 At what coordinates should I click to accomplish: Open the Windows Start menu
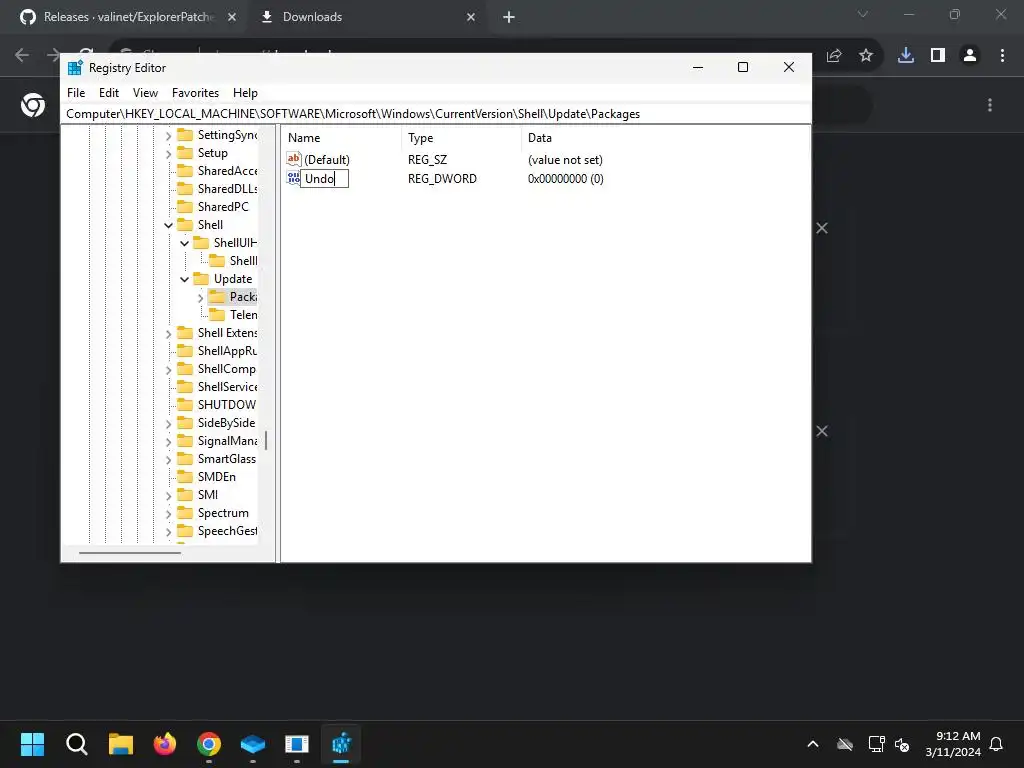point(32,744)
